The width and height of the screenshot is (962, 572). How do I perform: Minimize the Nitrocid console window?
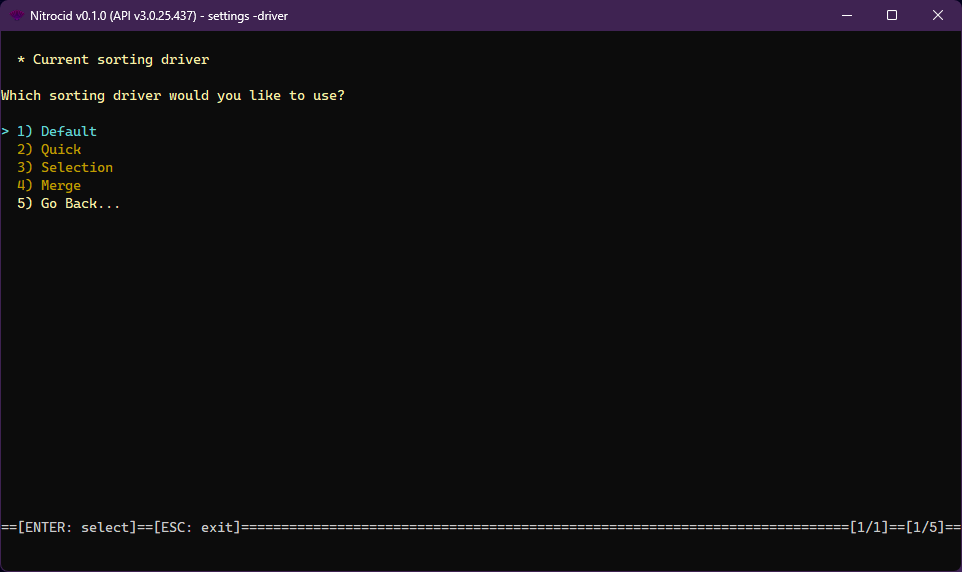(846, 15)
